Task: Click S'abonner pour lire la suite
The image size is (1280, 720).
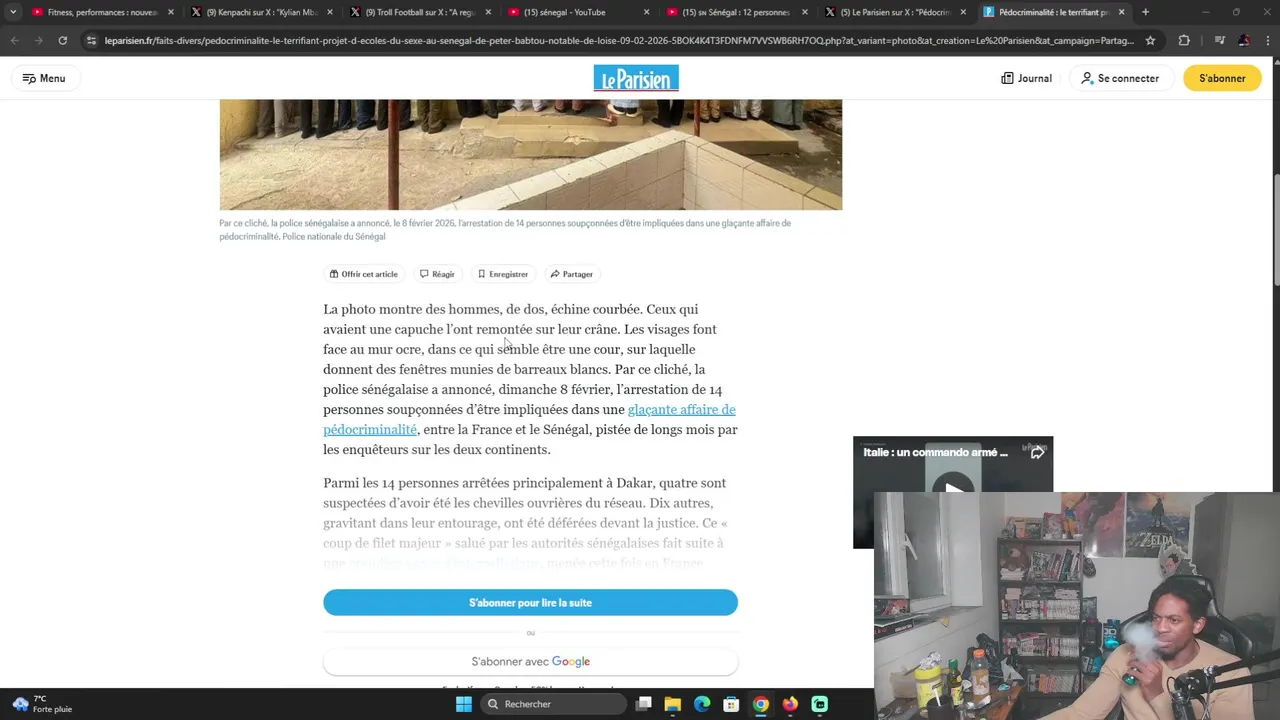Action: pyautogui.click(x=530, y=603)
